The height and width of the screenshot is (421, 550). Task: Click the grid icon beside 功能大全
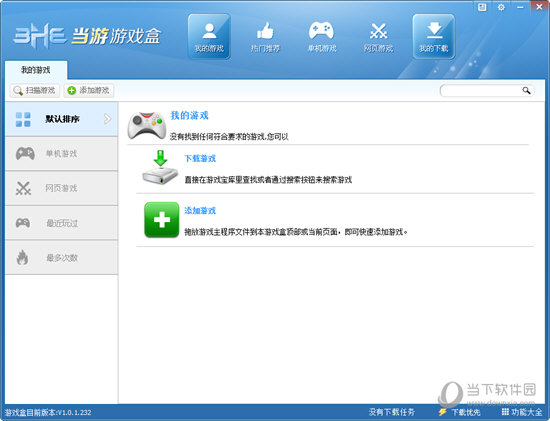pyautogui.click(x=505, y=412)
